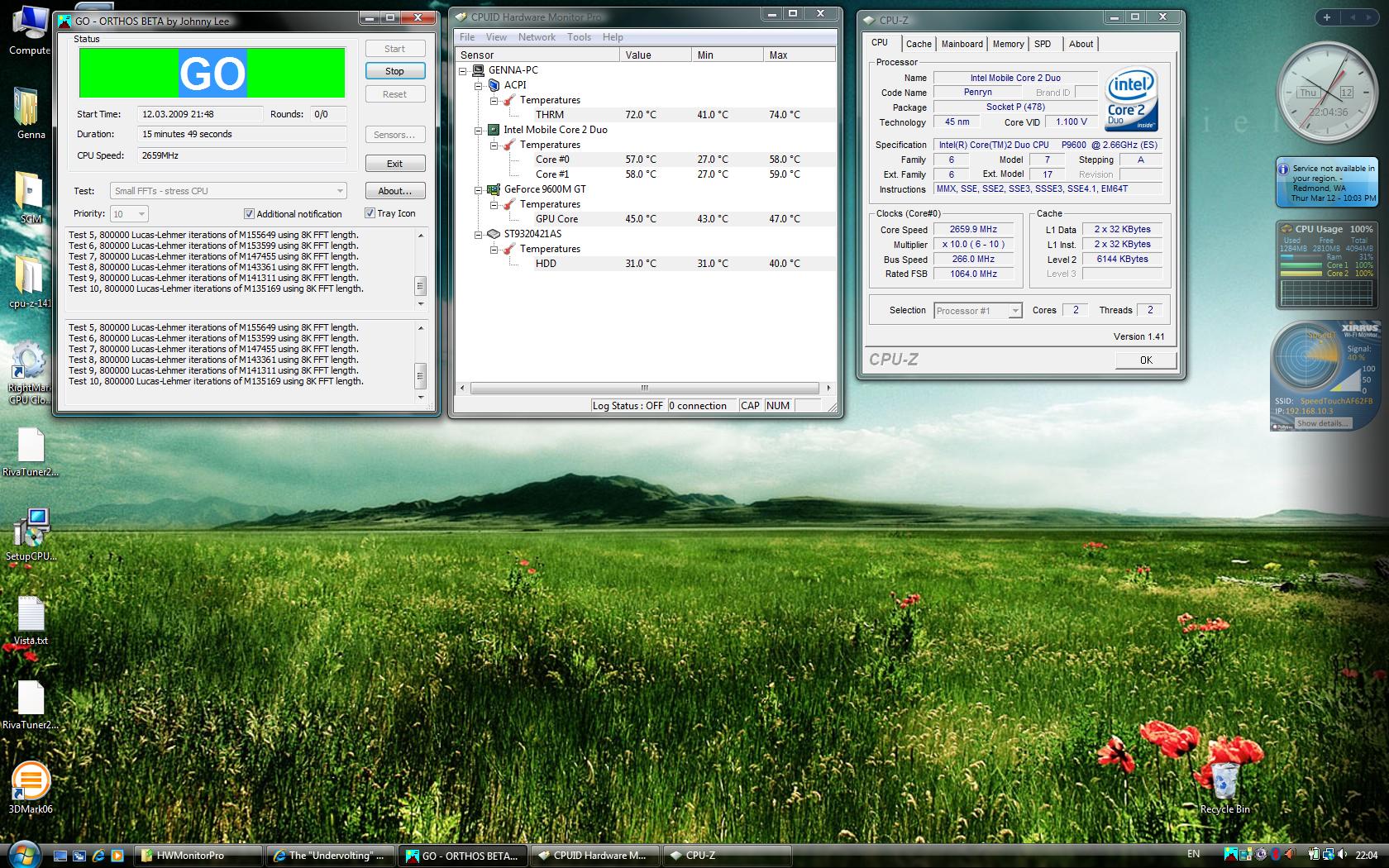1389x868 pixels.
Task: Open Network menu in Hardware Monitor
Action: click(x=537, y=37)
